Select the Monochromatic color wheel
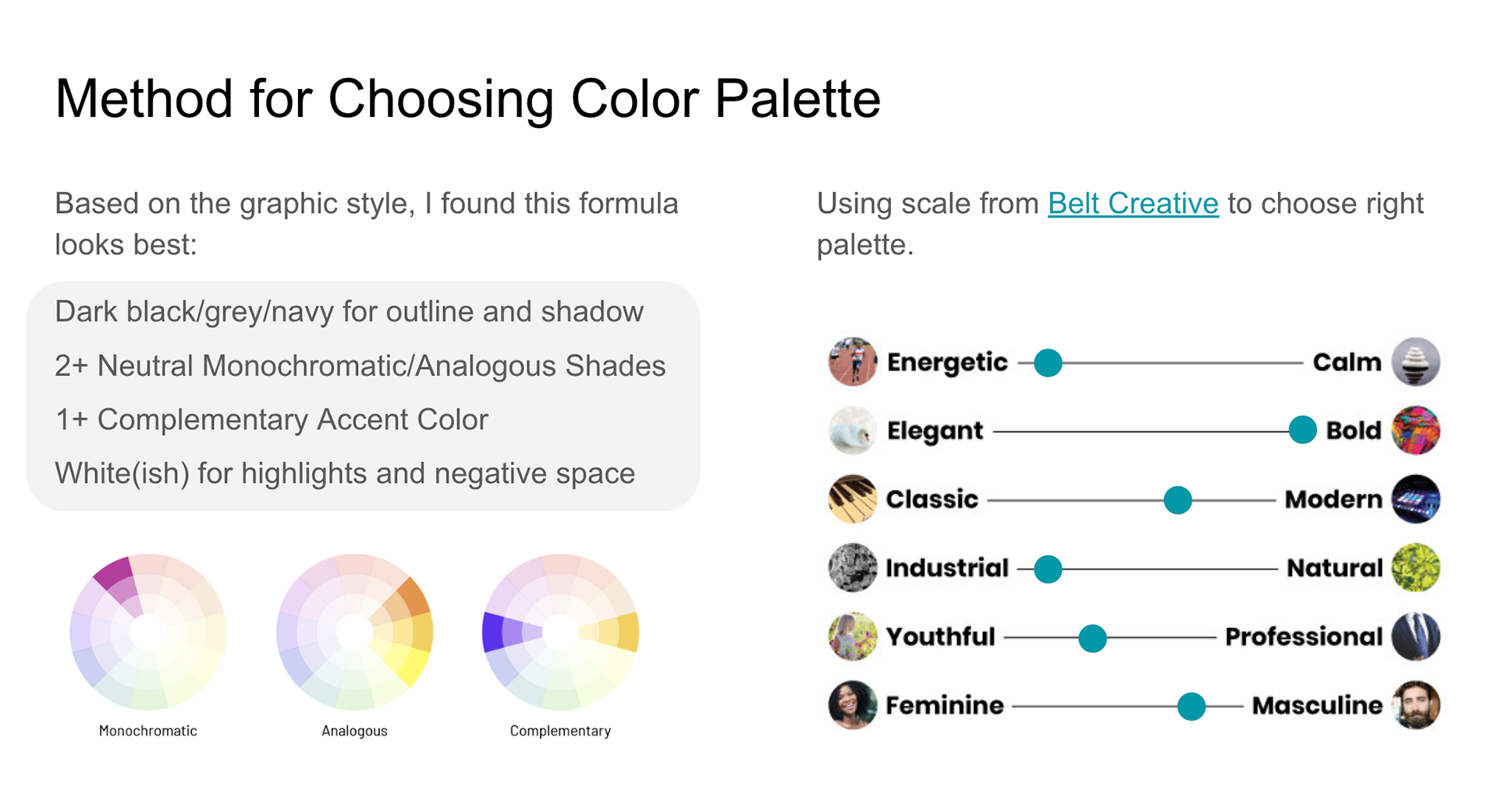 pyautogui.click(x=148, y=632)
